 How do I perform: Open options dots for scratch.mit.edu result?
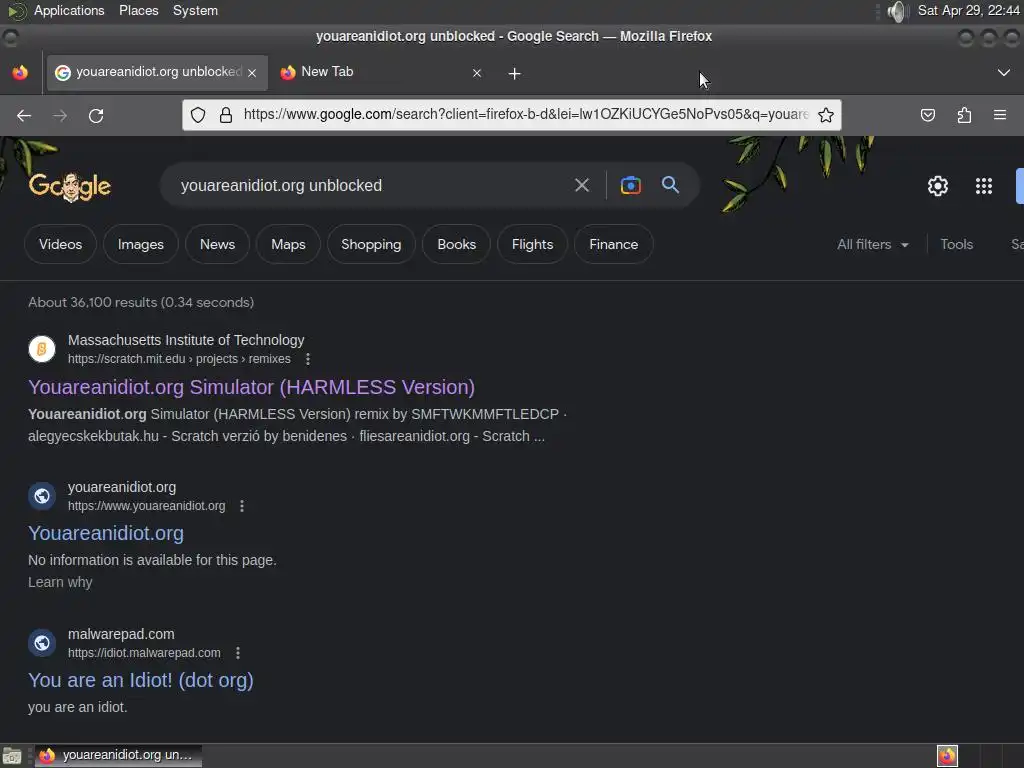click(308, 359)
